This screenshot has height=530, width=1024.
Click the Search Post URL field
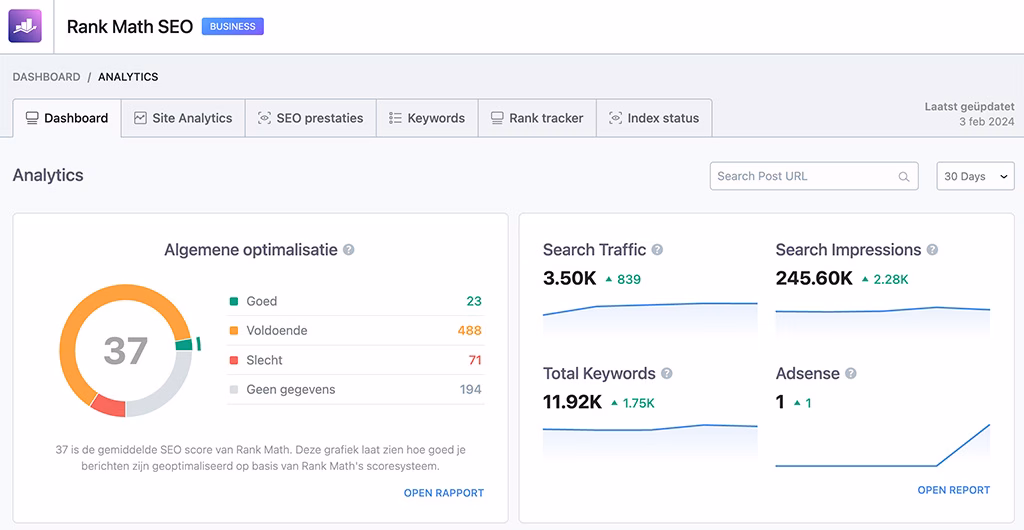tap(814, 176)
